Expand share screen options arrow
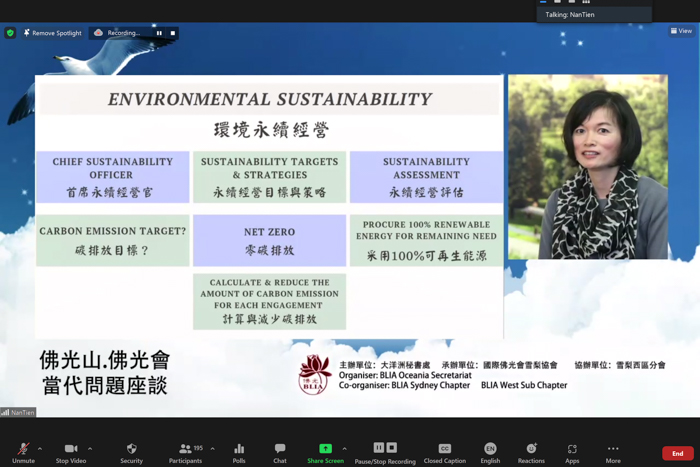 tap(344, 449)
